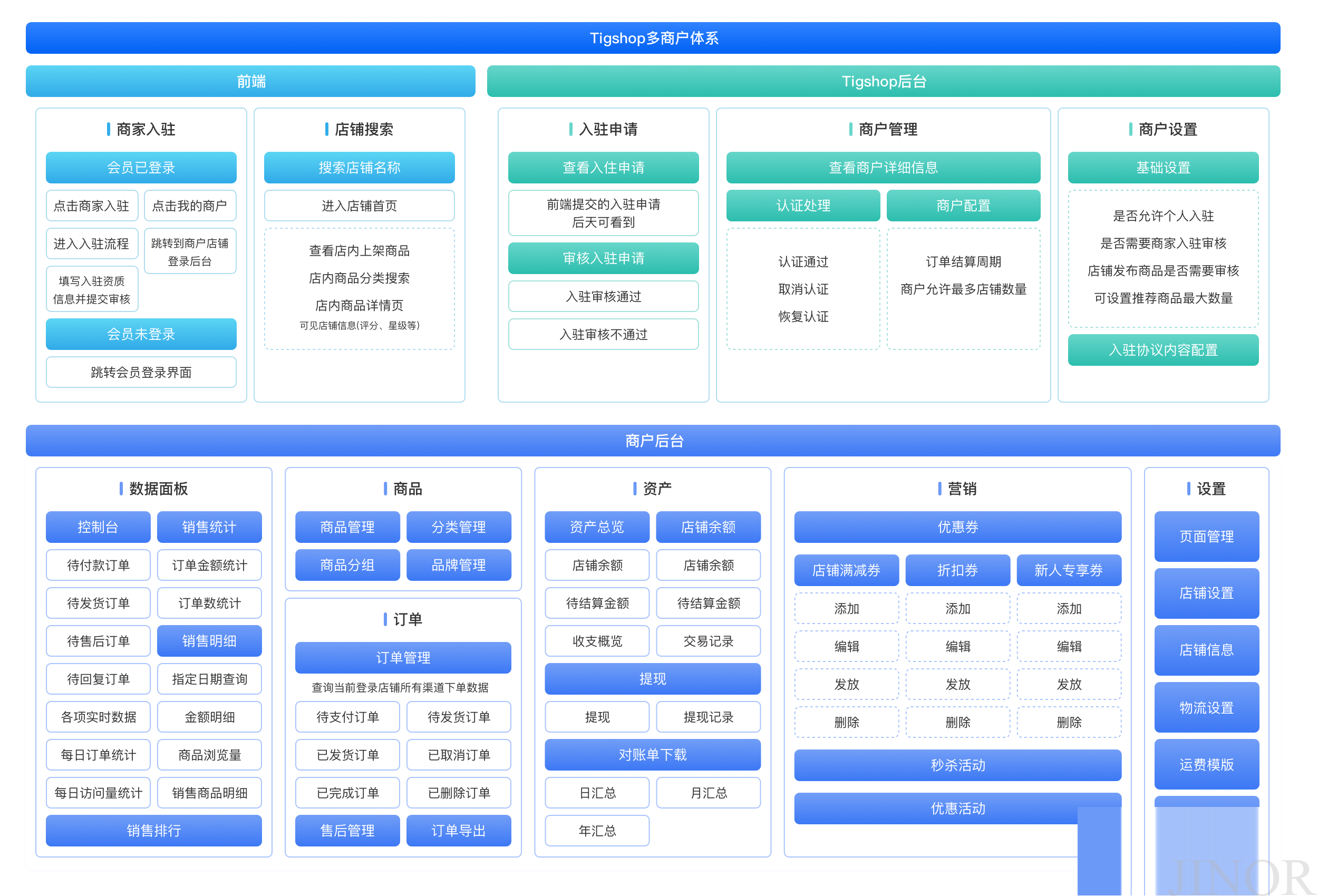Open the 订单管理 button
Viewport: 1318px width, 896px height.
click(403, 657)
